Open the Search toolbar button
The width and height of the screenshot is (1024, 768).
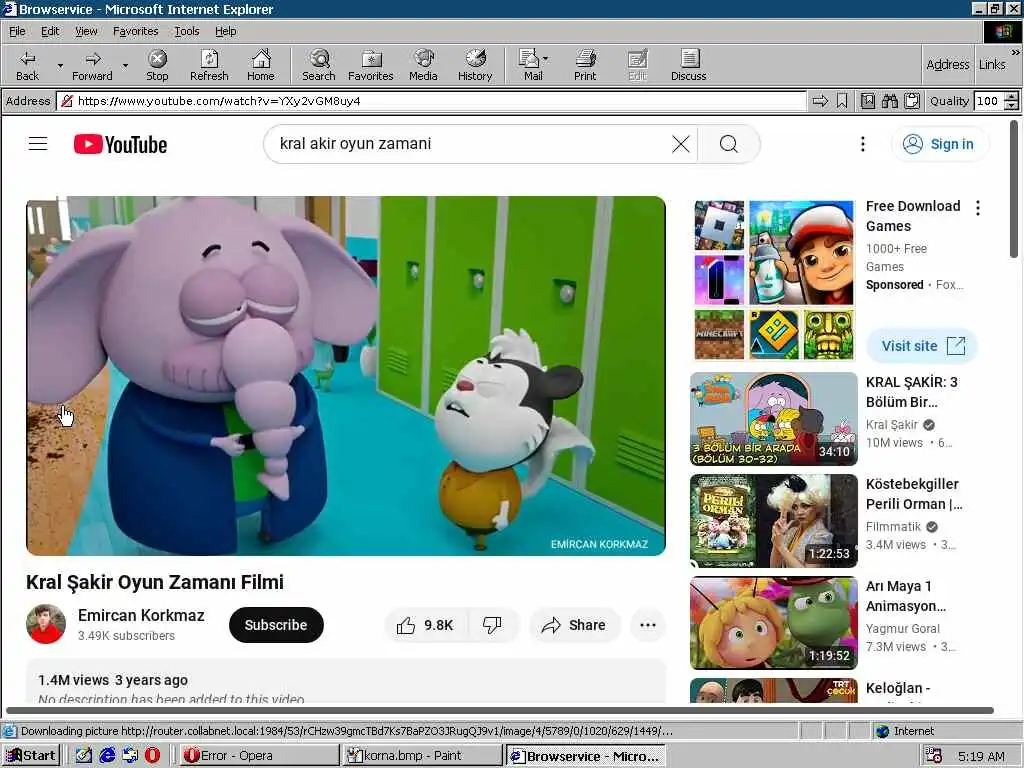coord(319,65)
